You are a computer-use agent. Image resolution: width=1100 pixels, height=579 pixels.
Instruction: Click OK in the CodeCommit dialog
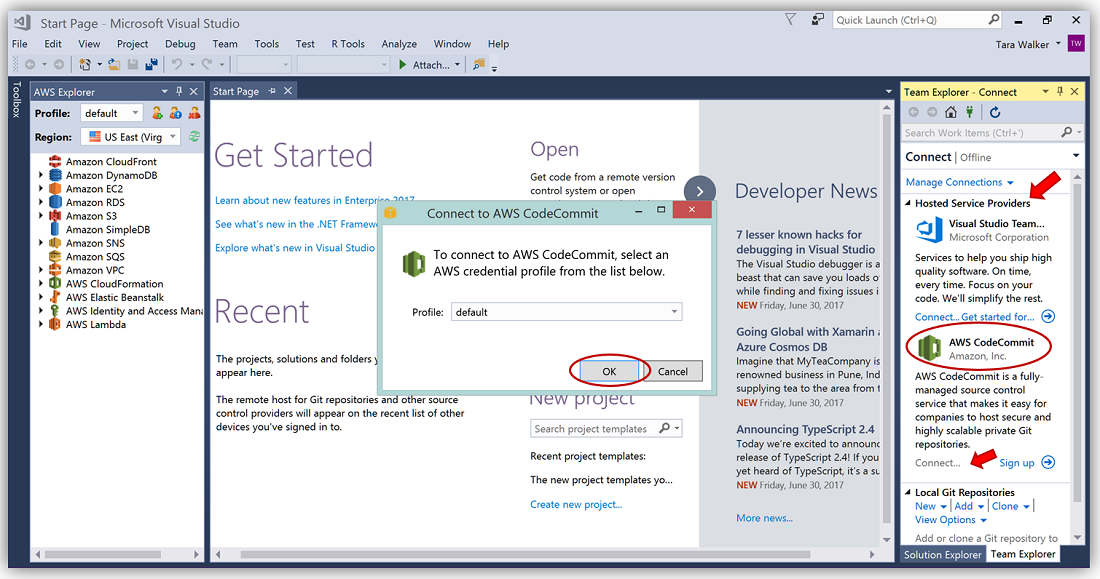pos(609,371)
